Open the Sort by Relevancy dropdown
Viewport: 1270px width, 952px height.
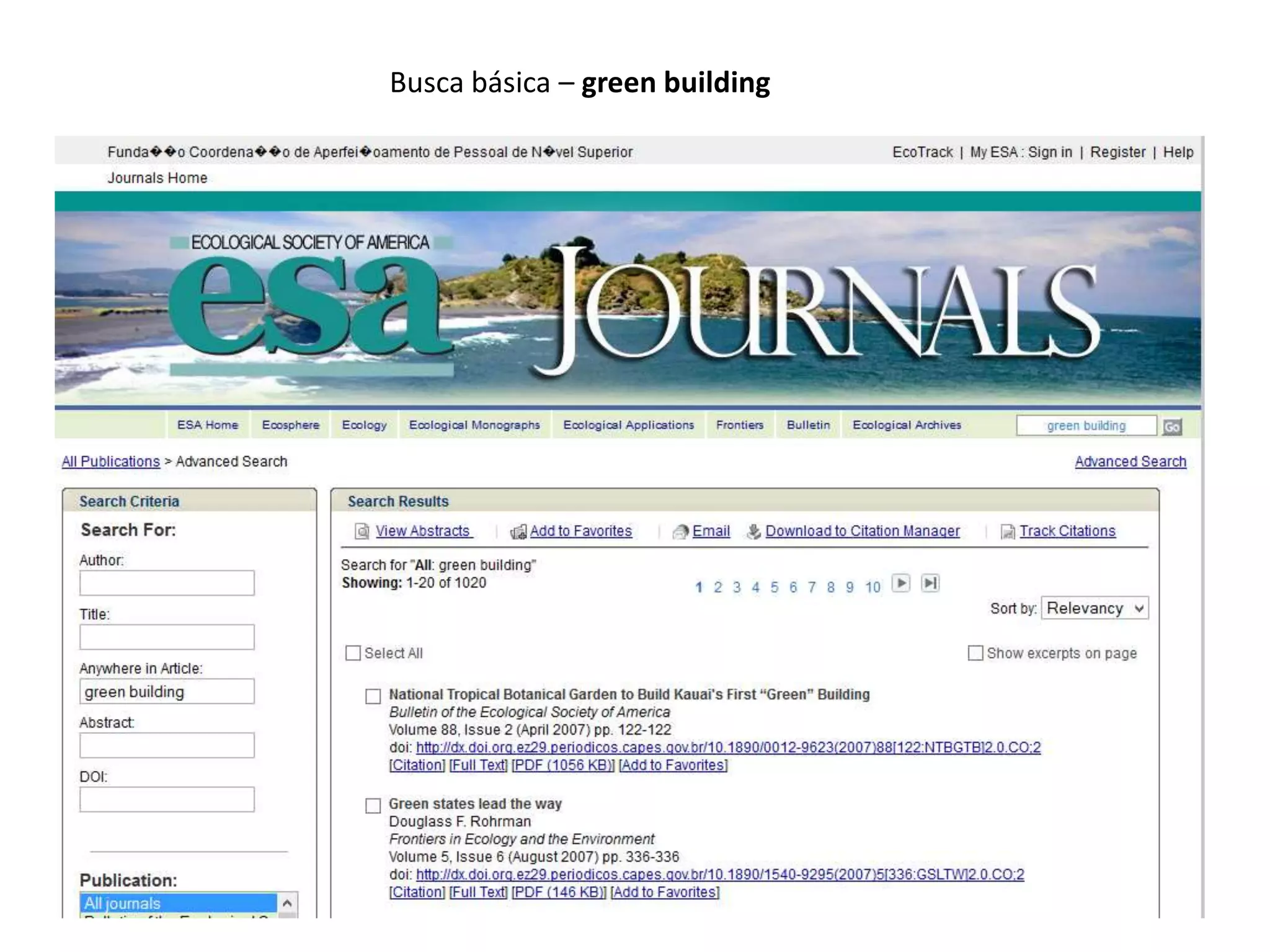(1095, 608)
